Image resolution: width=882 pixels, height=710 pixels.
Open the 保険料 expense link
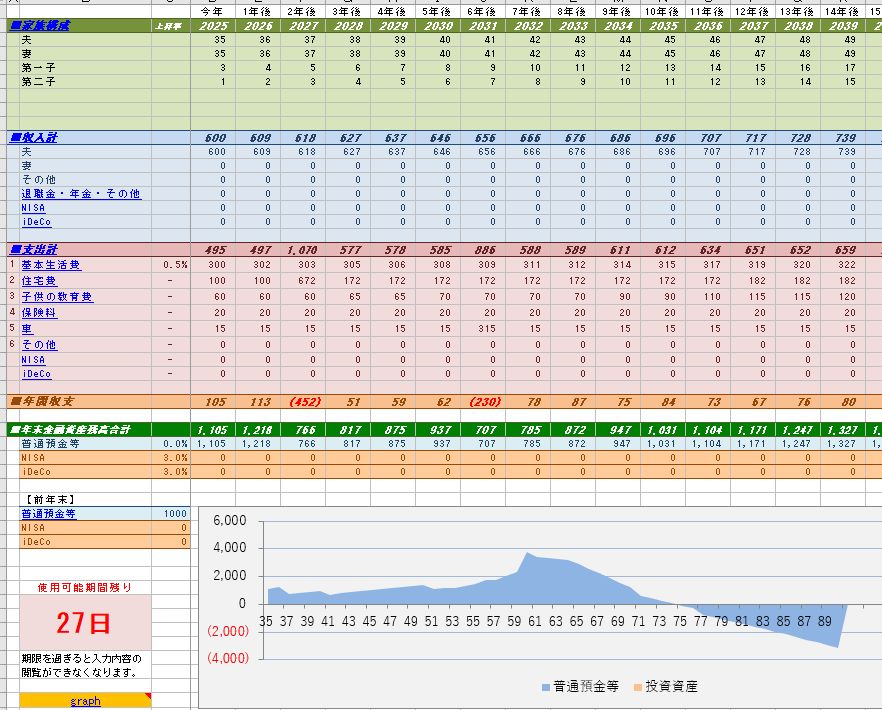40,313
